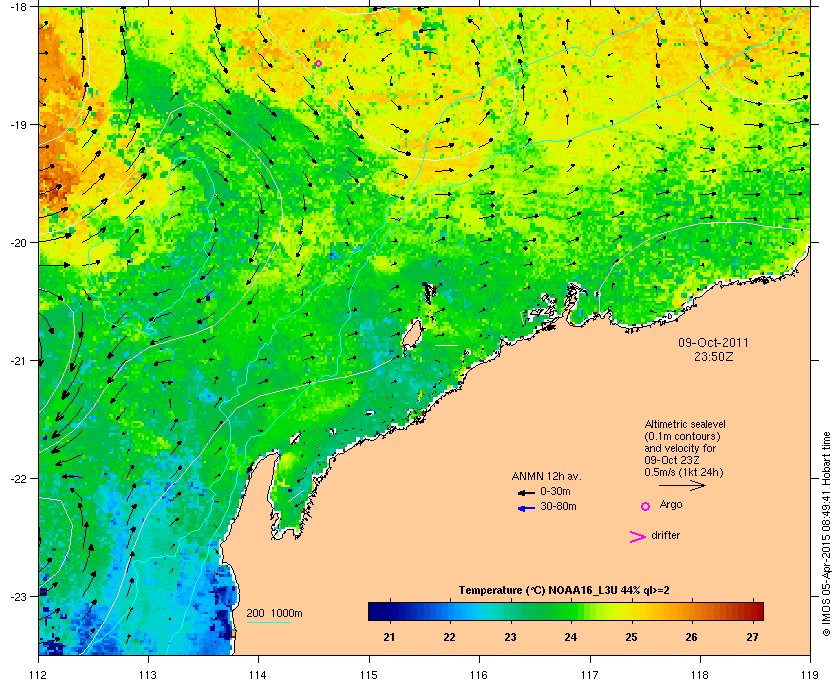
Task: Click the latitude axis label -19
Action: pyautogui.click(x=18, y=125)
